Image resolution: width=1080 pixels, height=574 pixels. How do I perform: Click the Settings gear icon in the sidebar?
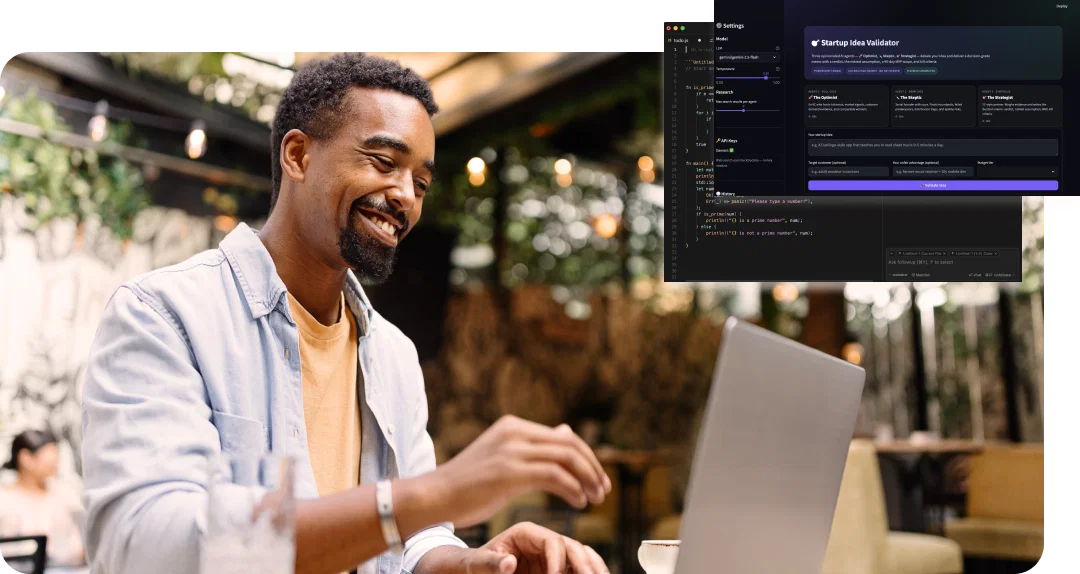719,25
